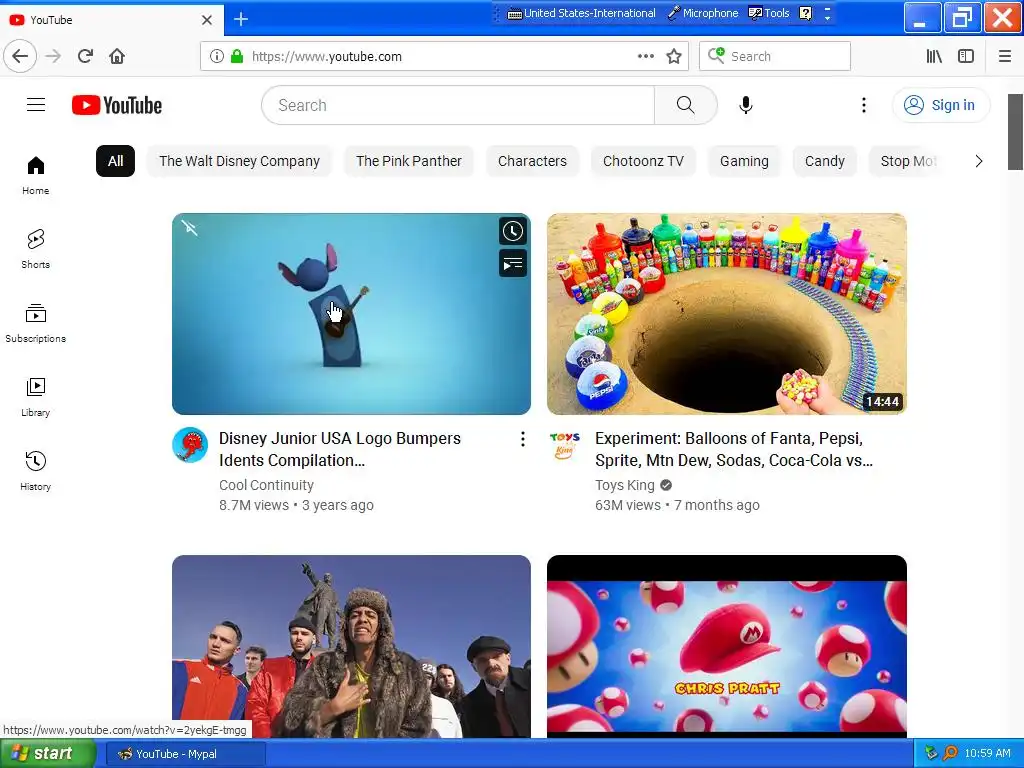
Task: Open Subscriptions in the sidebar
Action: point(35,323)
